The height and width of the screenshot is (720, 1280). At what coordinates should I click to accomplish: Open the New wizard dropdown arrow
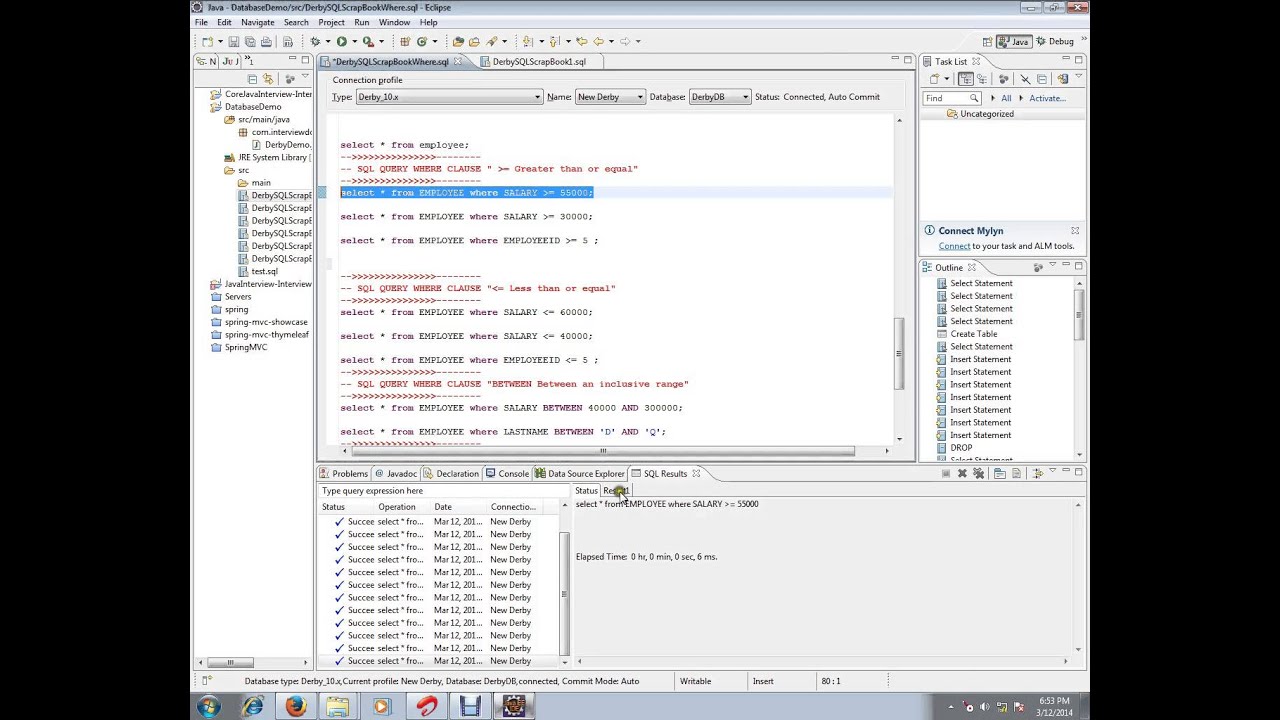coord(220,41)
